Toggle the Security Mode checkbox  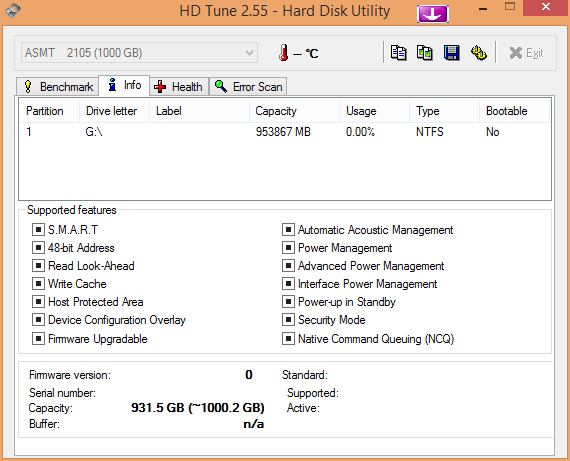tap(288, 320)
